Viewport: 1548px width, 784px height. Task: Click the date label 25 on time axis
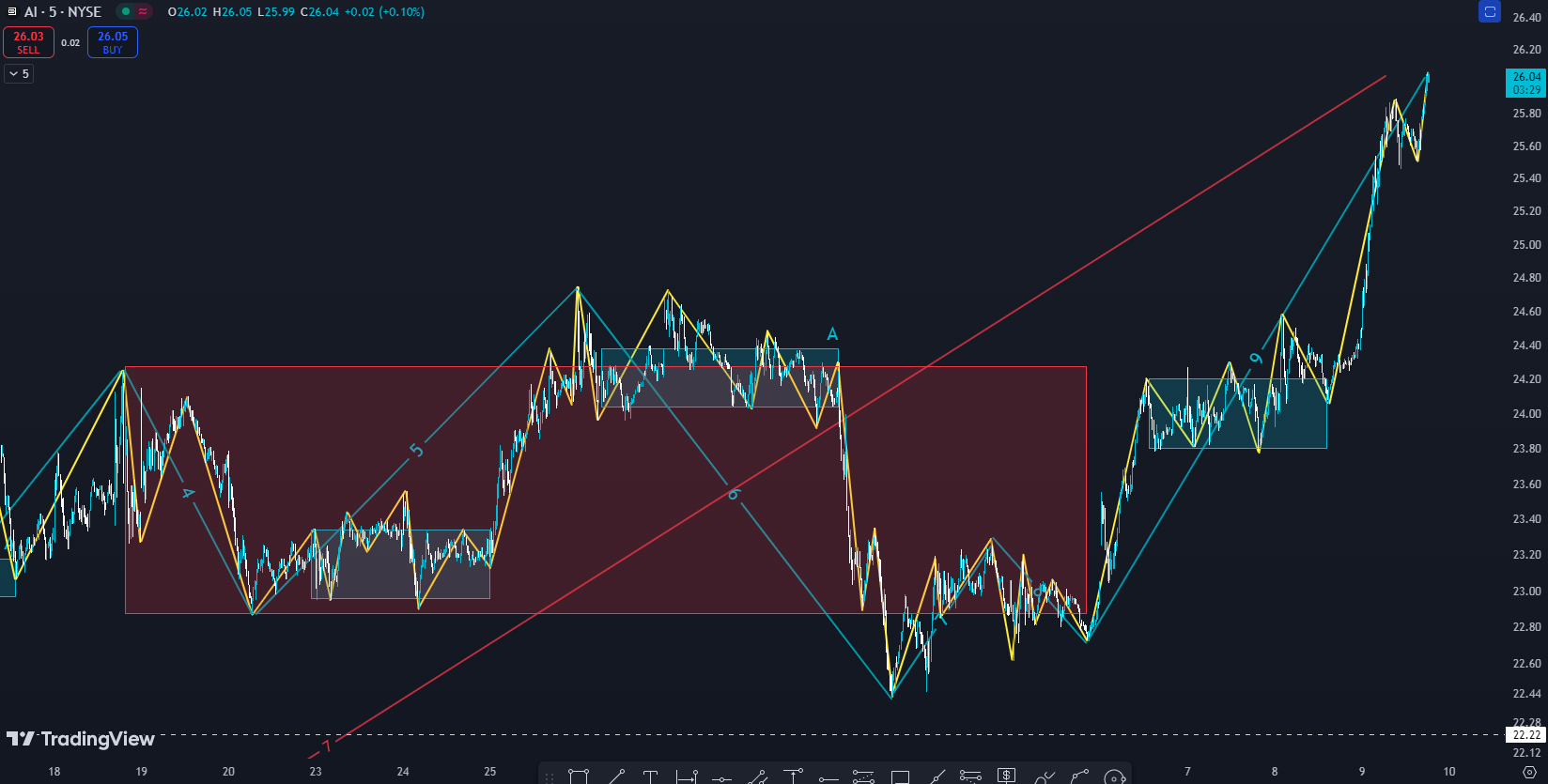point(490,772)
